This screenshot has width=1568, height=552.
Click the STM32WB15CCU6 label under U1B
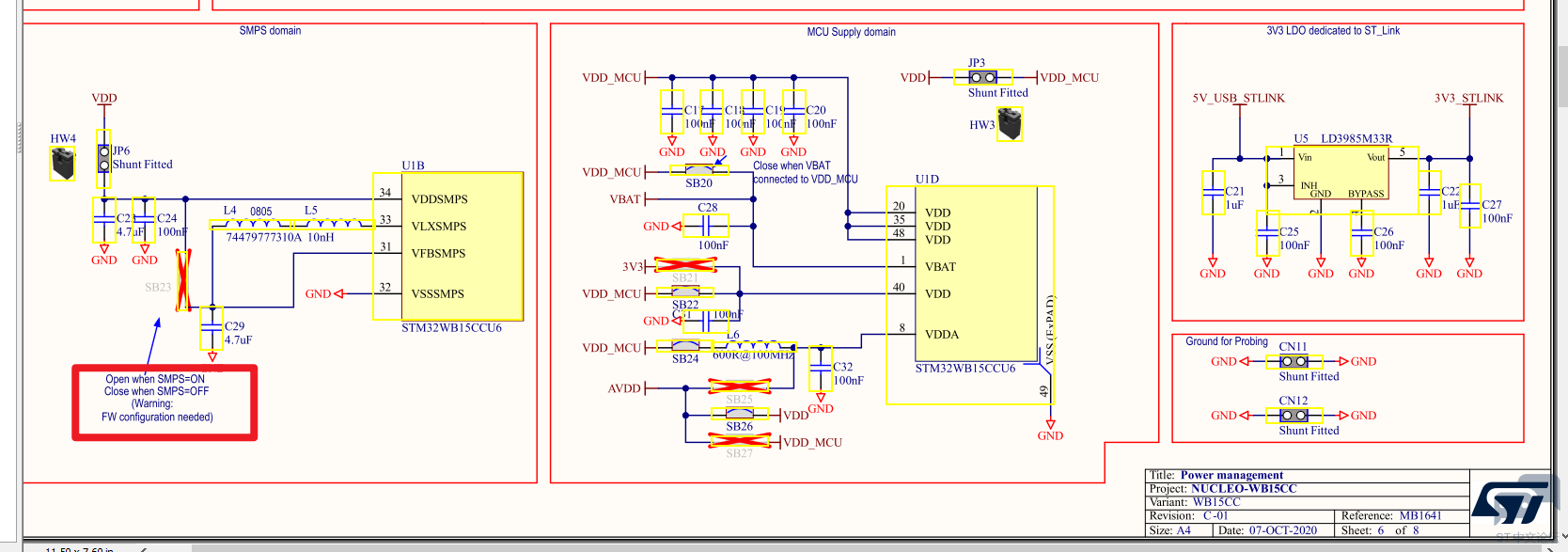pyautogui.click(x=451, y=328)
